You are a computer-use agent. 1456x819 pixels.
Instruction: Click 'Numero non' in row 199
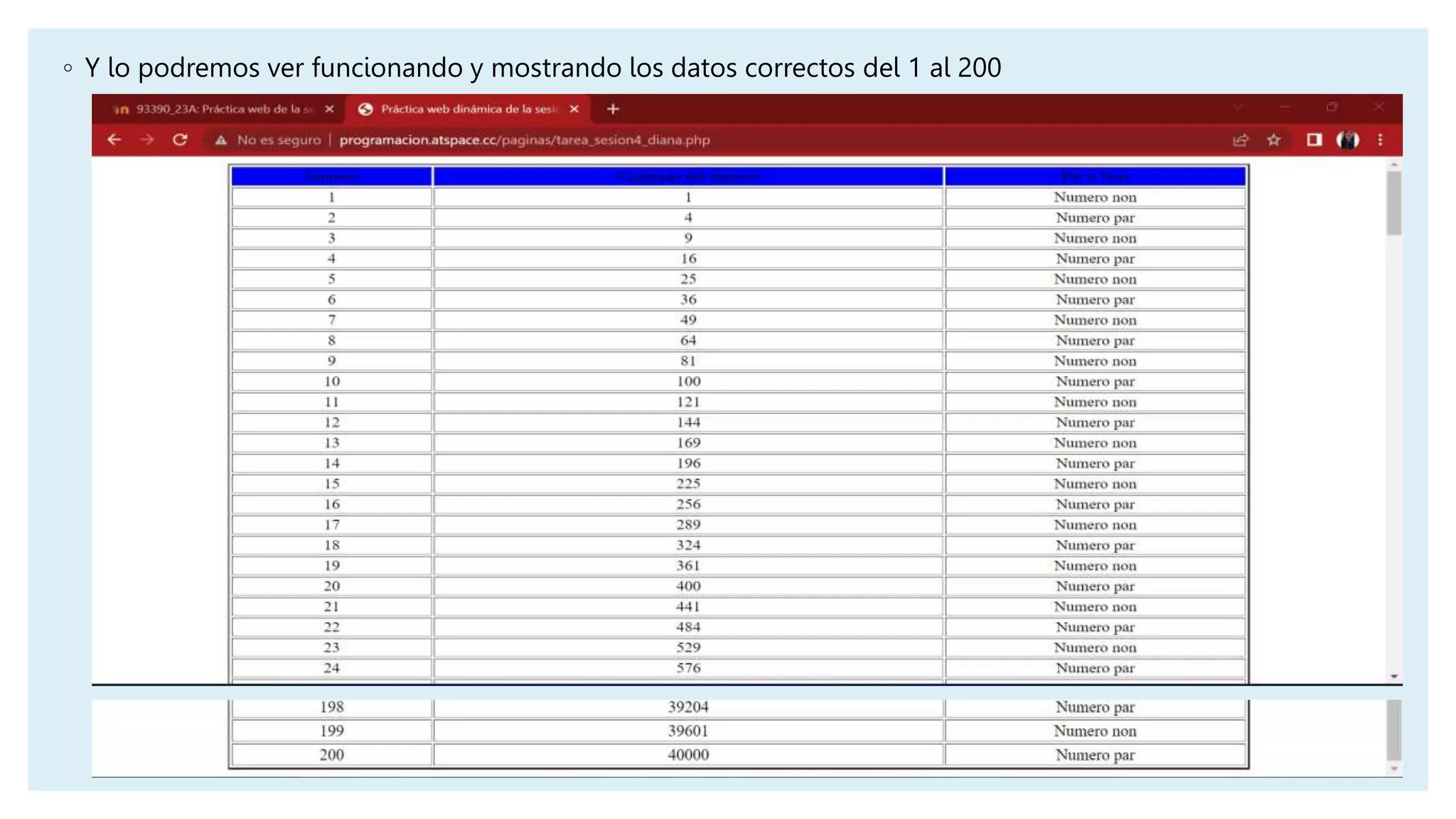[x=1096, y=731]
